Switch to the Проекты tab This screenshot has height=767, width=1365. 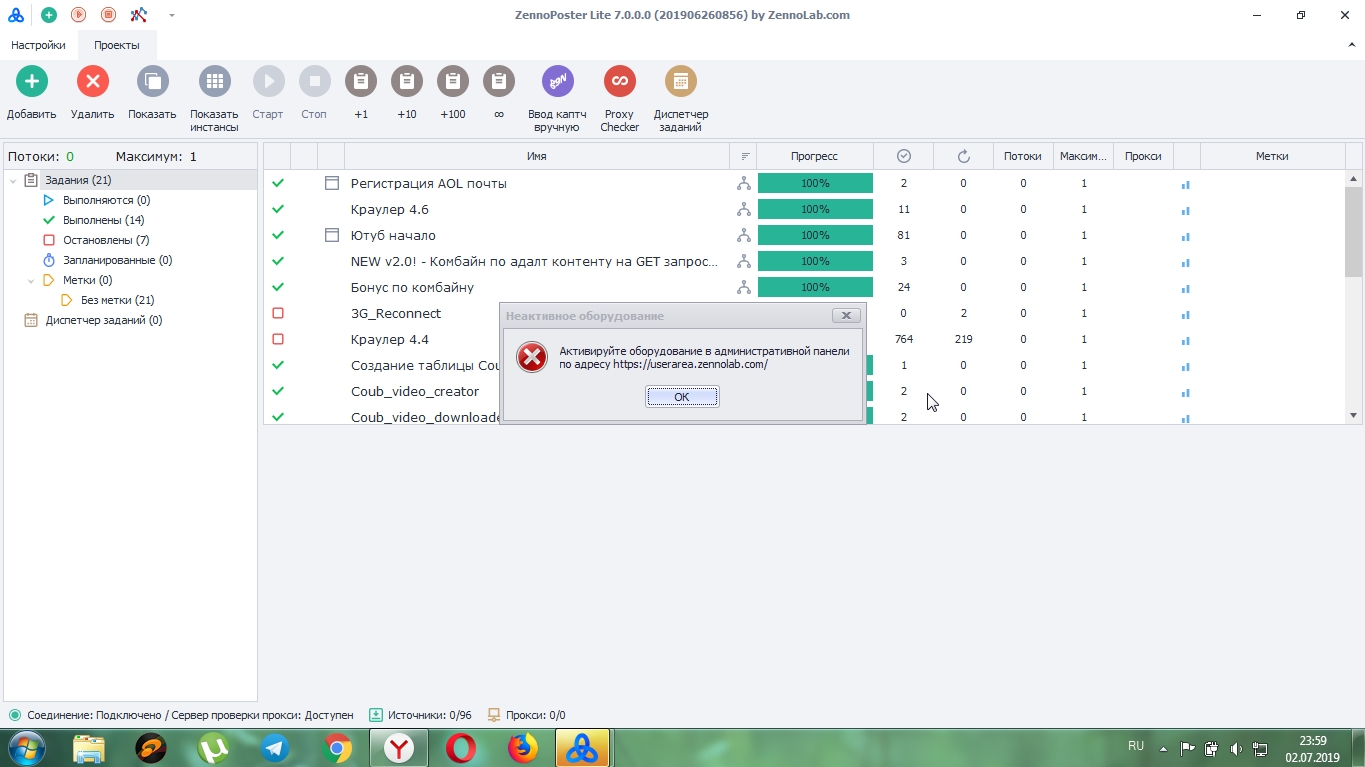(117, 45)
